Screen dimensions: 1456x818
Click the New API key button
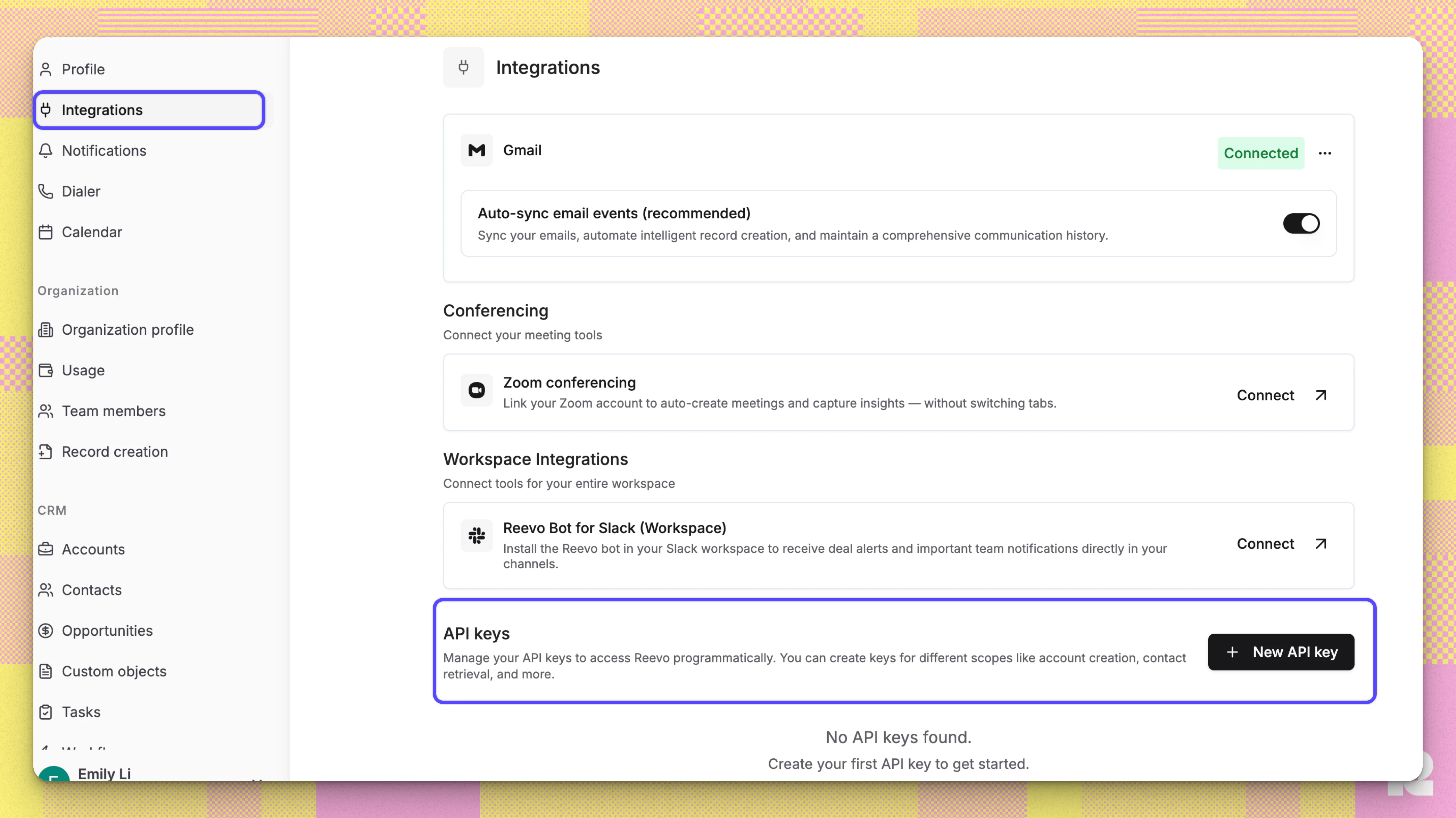(1281, 652)
